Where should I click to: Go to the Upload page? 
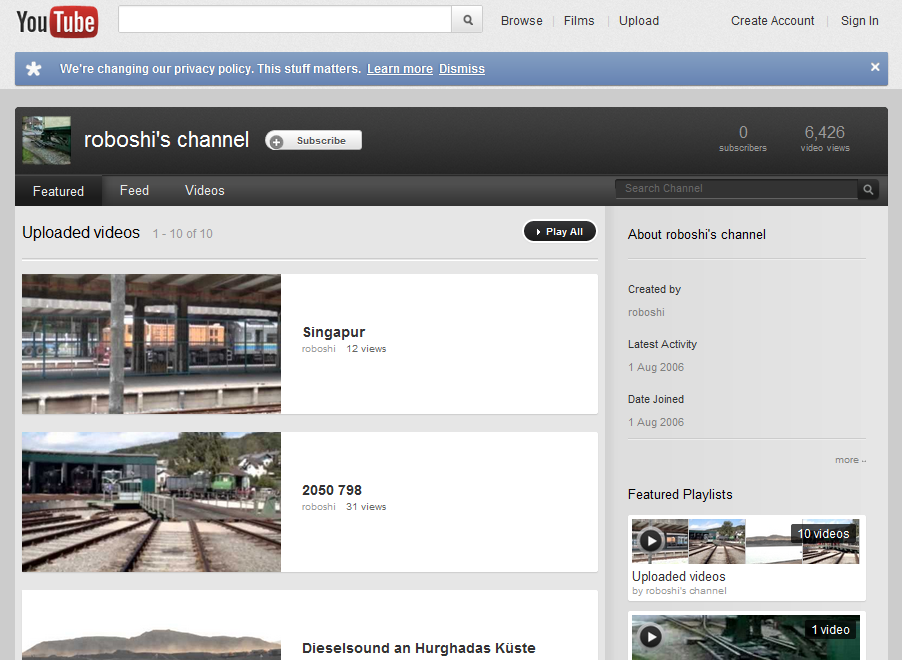pyautogui.click(x=639, y=21)
